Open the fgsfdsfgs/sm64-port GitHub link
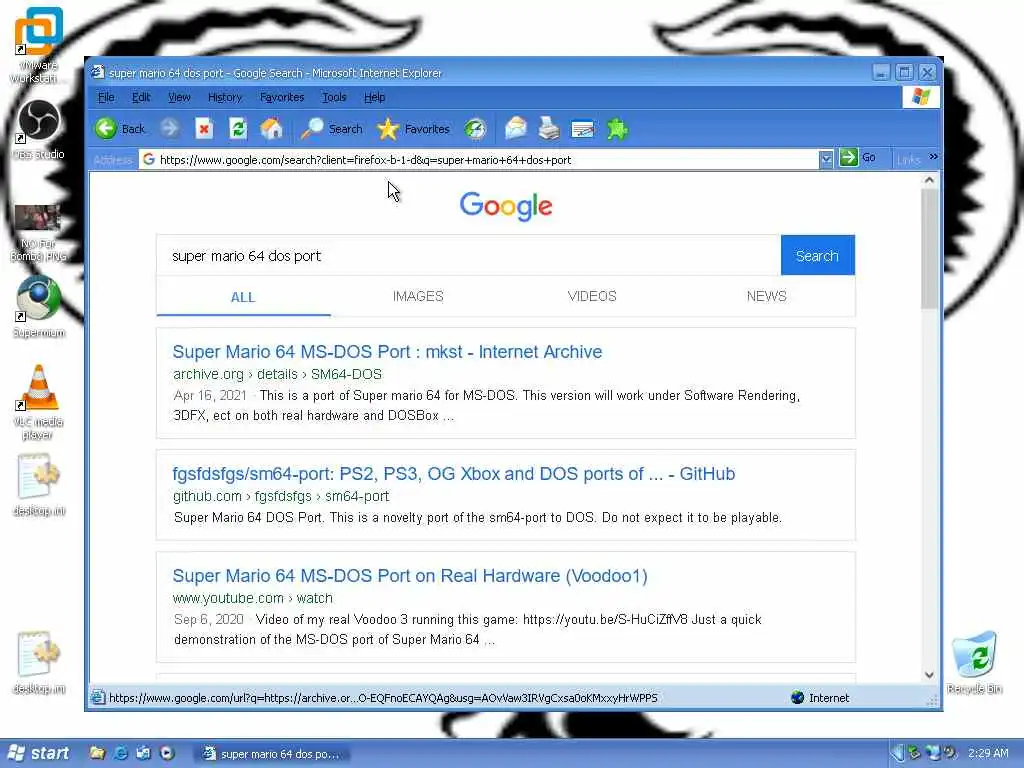The image size is (1024, 768). pos(454,474)
